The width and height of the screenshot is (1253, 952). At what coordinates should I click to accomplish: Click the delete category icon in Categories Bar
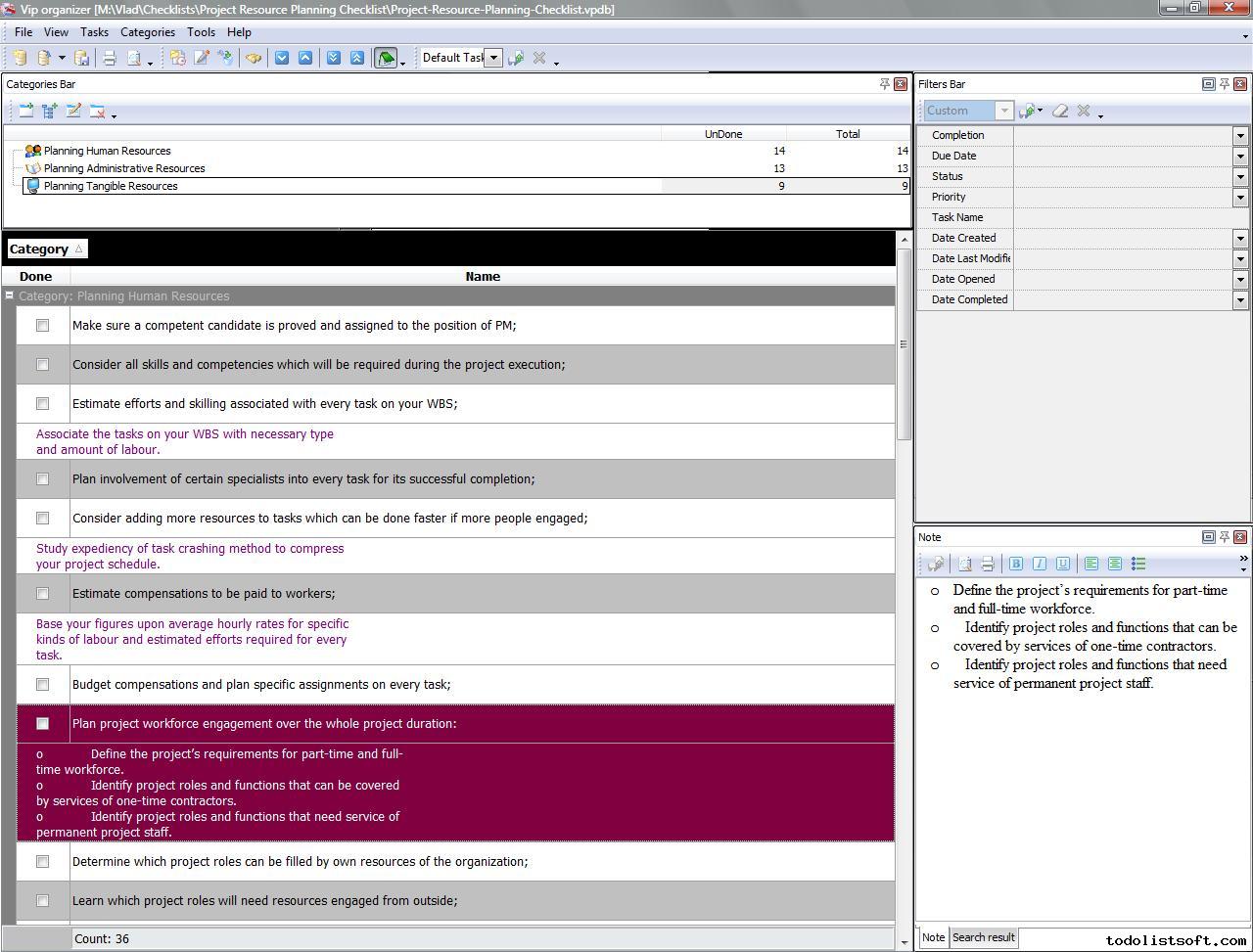click(97, 112)
